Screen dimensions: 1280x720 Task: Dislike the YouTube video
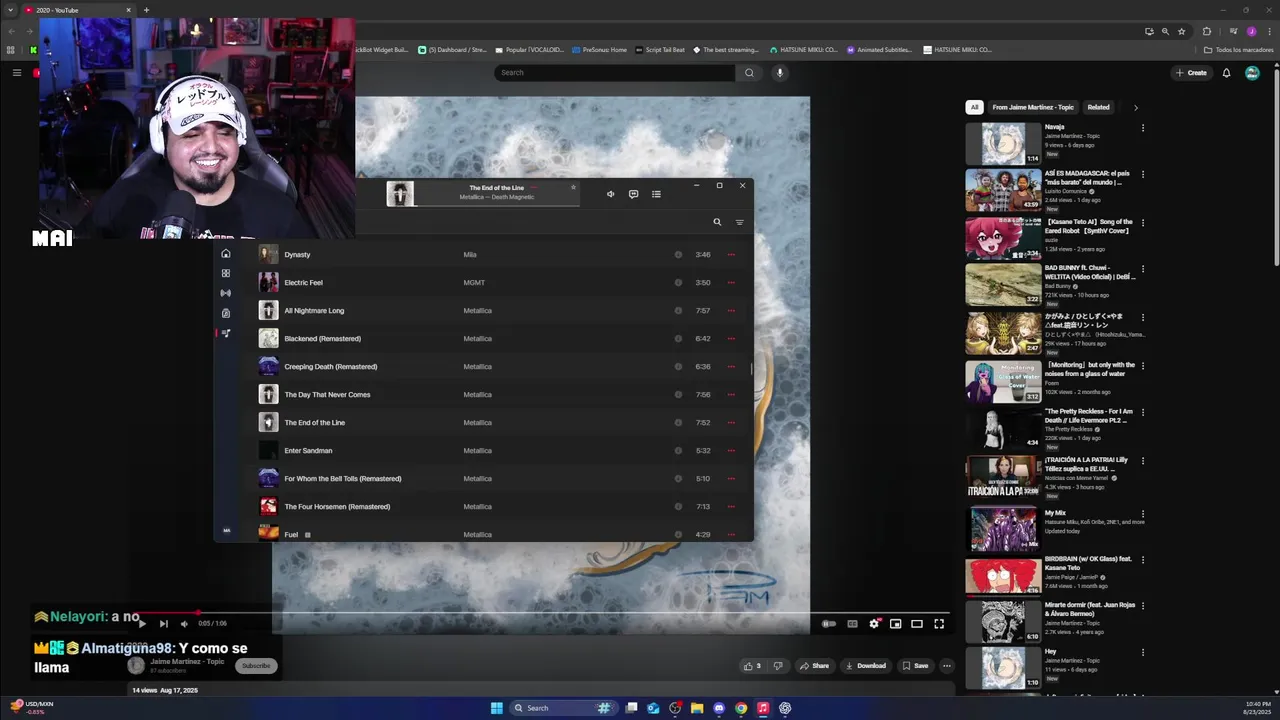point(777,666)
